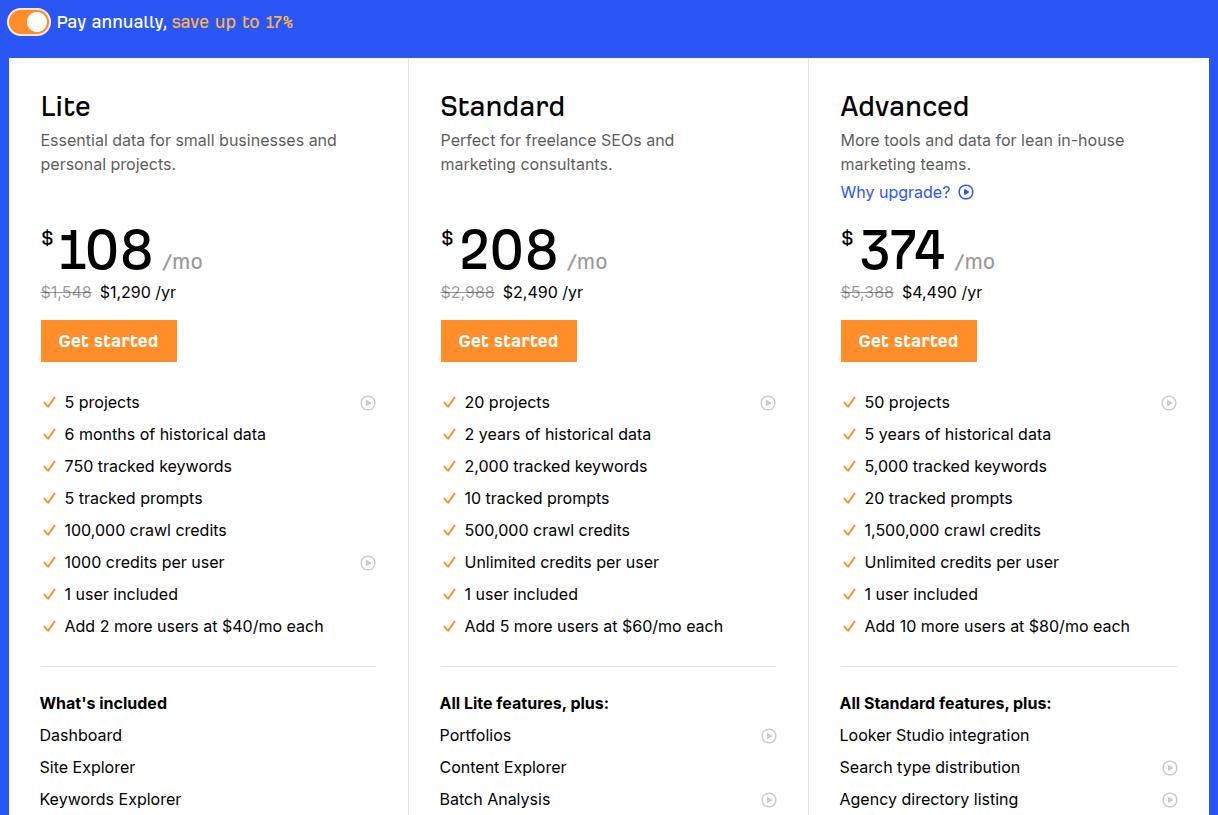Open the video icon beside 1000 credits per user
The height and width of the screenshot is (815, 1218).
368,563
